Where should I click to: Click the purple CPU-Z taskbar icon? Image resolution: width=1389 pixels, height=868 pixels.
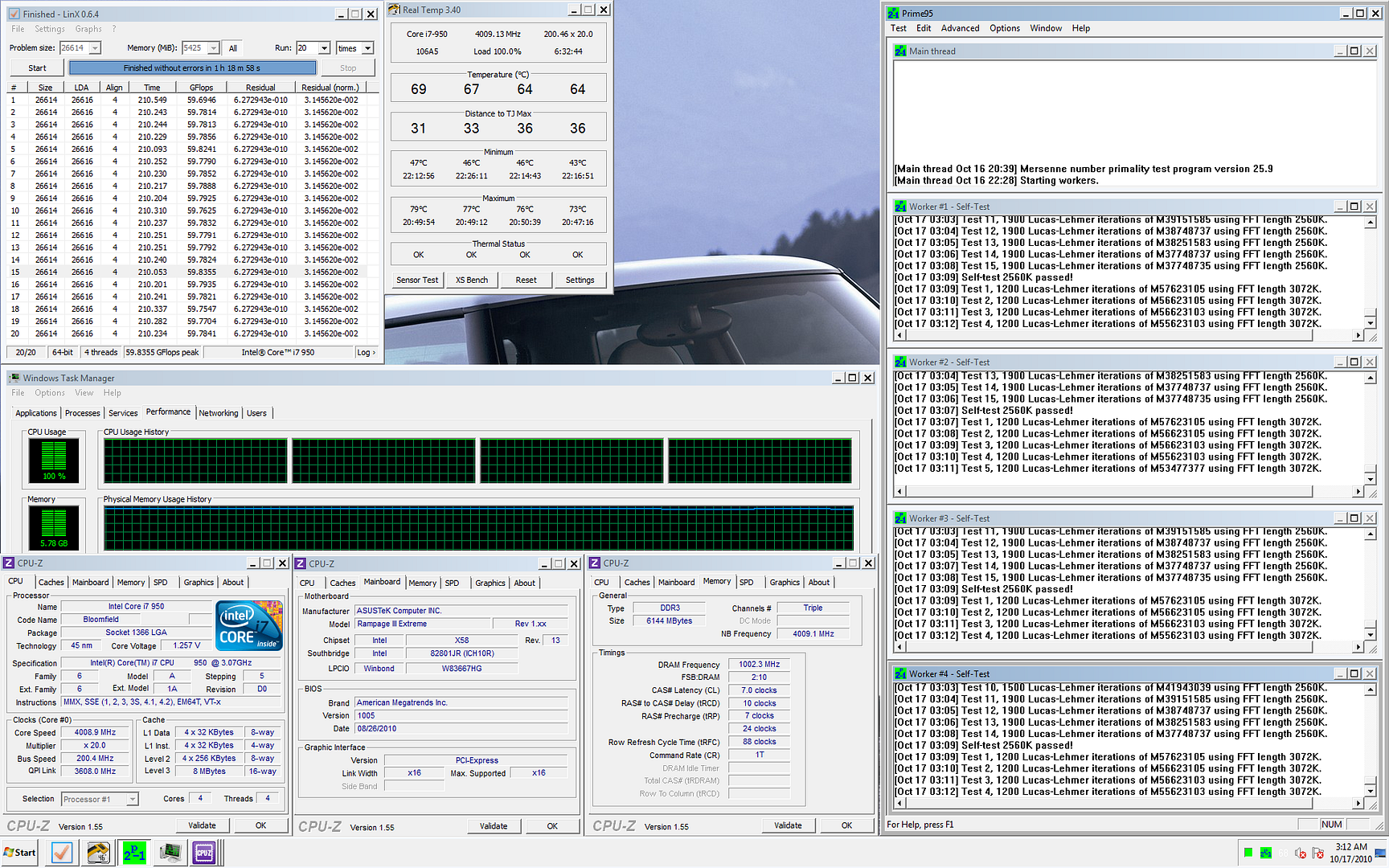(204, 853)
